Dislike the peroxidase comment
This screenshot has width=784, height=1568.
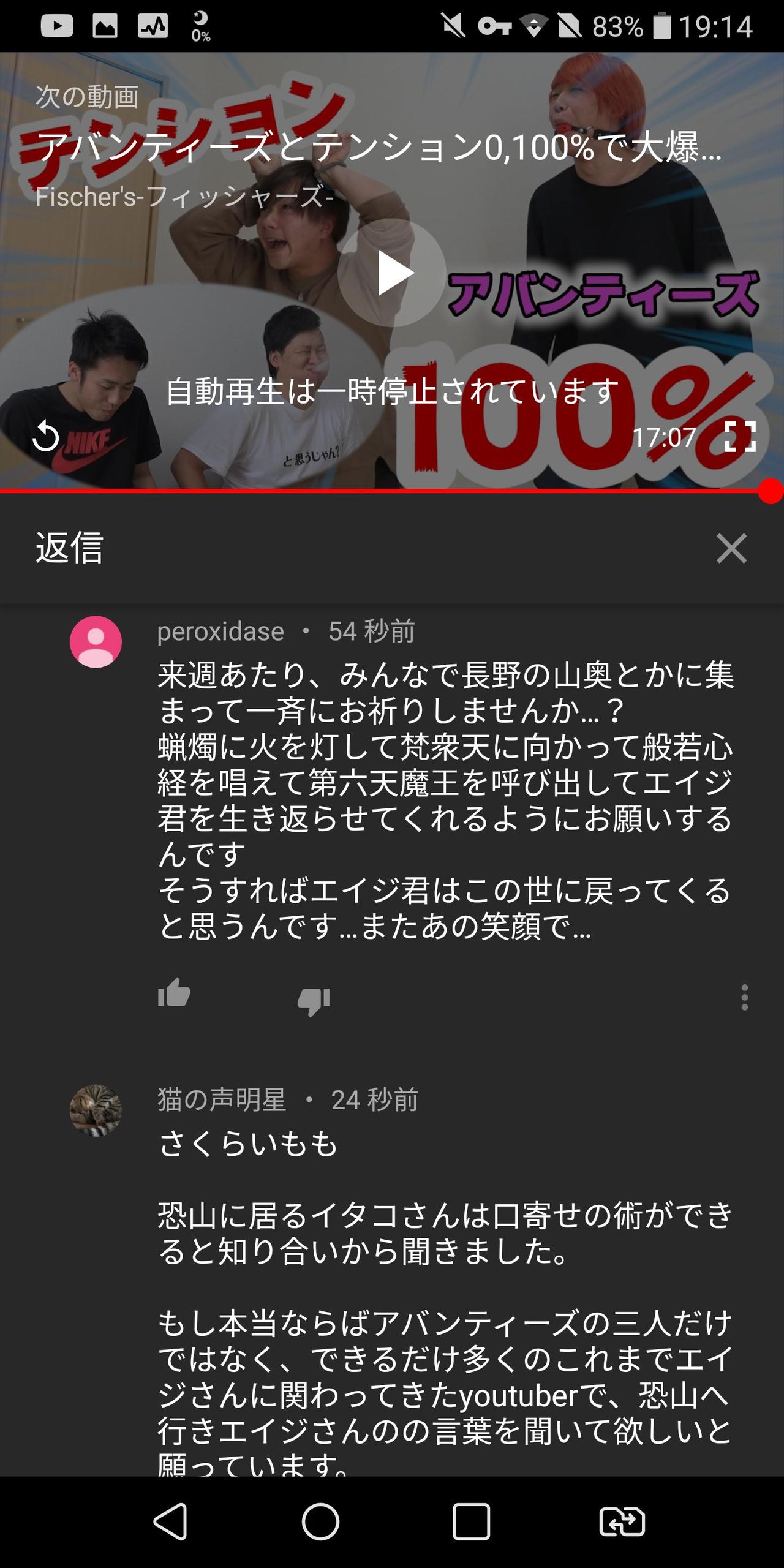(314, 1001)
